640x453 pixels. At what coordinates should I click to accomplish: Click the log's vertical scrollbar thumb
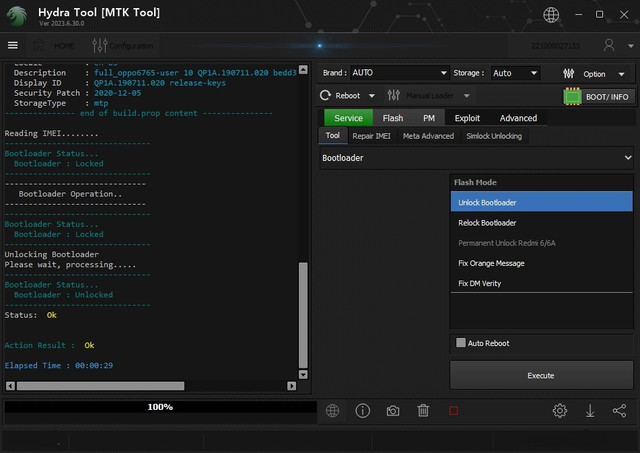coord(303,315)
